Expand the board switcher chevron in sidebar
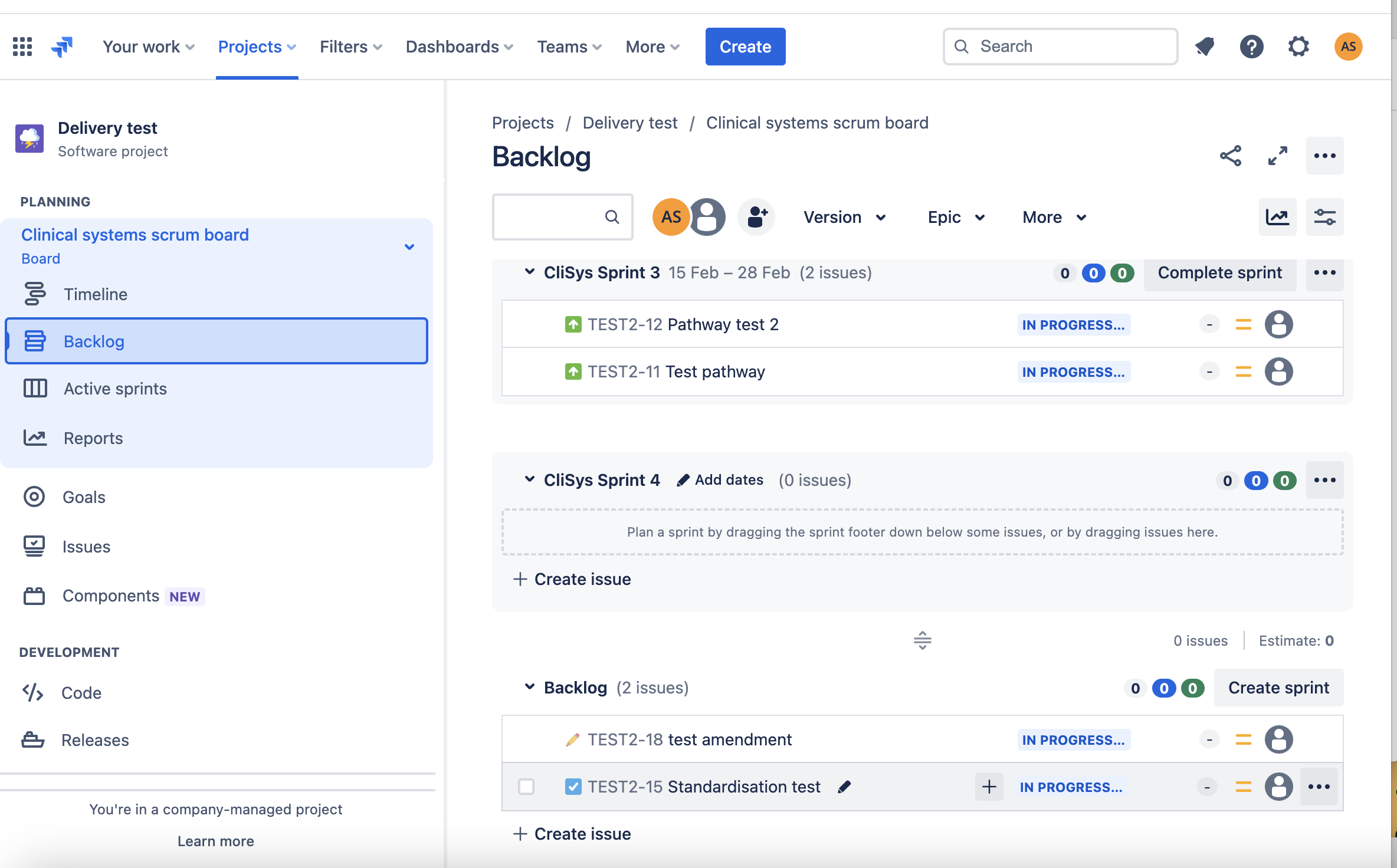Viewport: 1397px width, 868px height. click(x=409, y=247)
